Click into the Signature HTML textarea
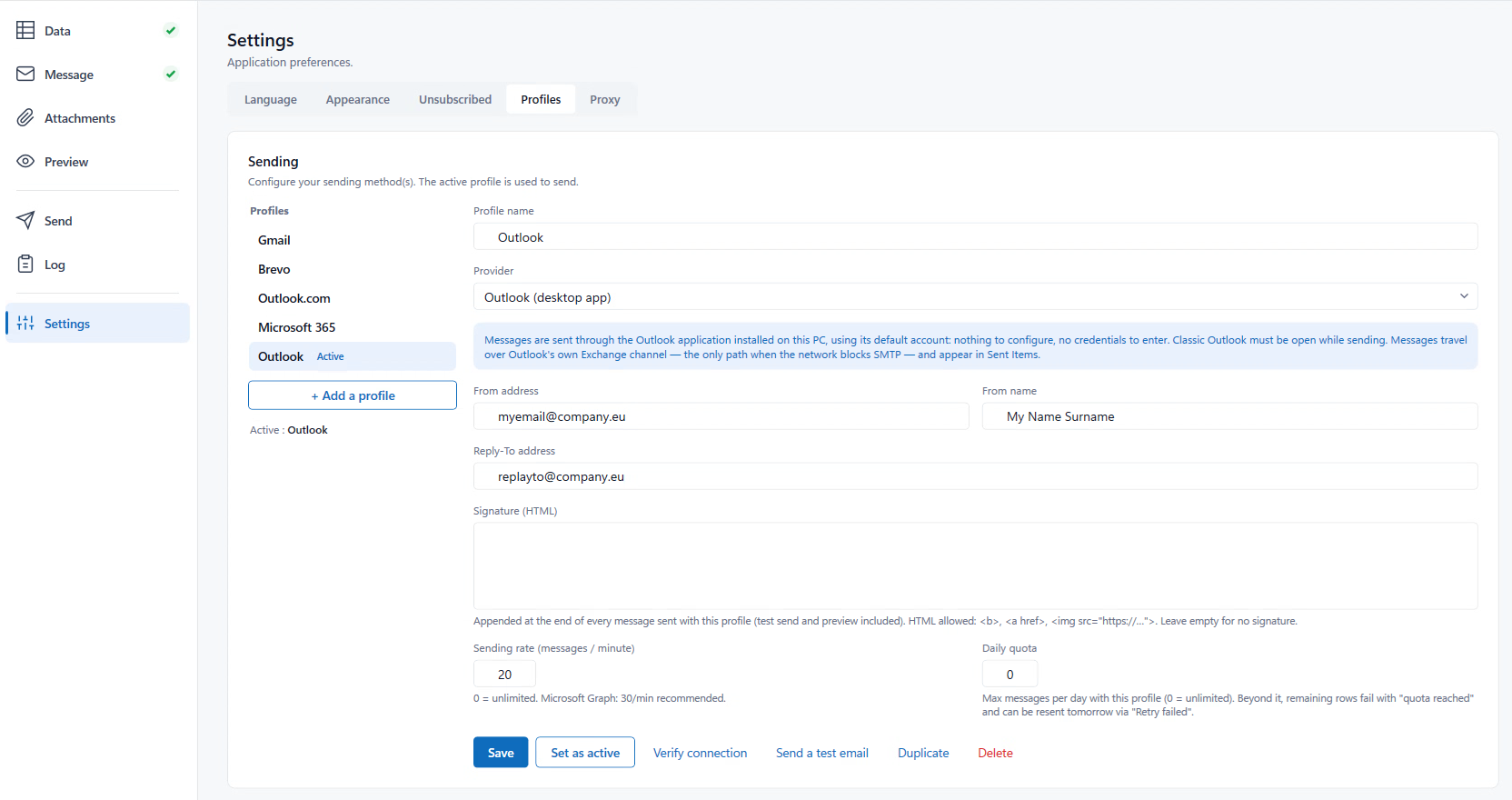This screenshot has width=1512, height=800. pyautogui.click(x=975, y=565)
